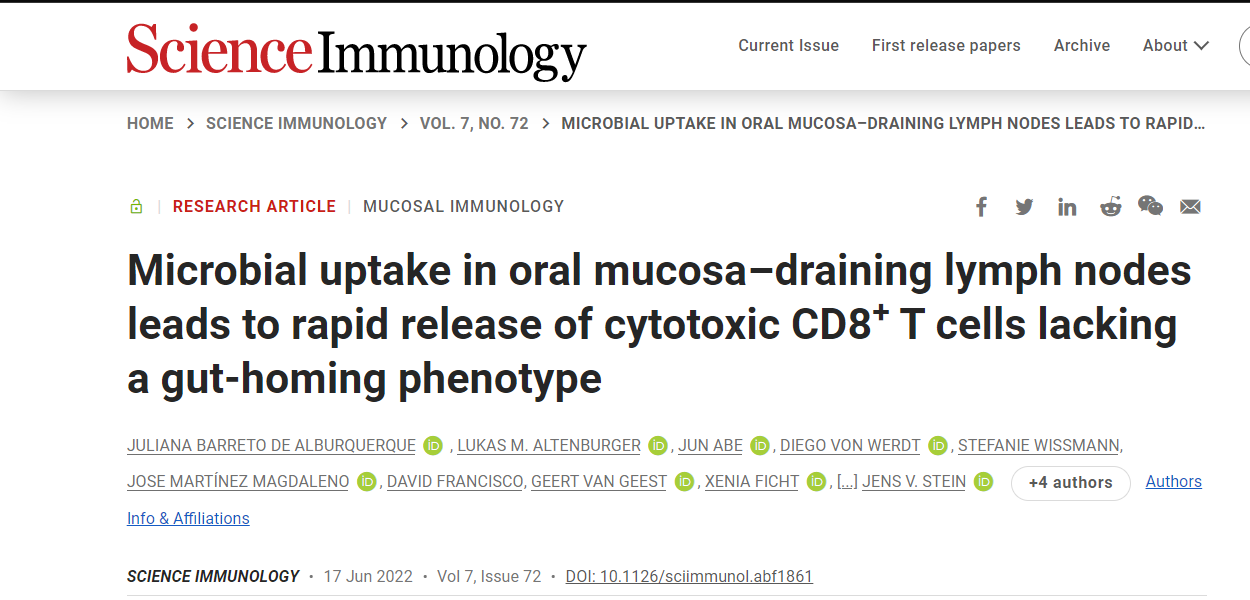Open the Current Issue menu item
The height and width of the screenshot is (600, 1250).
pos(788,46)
